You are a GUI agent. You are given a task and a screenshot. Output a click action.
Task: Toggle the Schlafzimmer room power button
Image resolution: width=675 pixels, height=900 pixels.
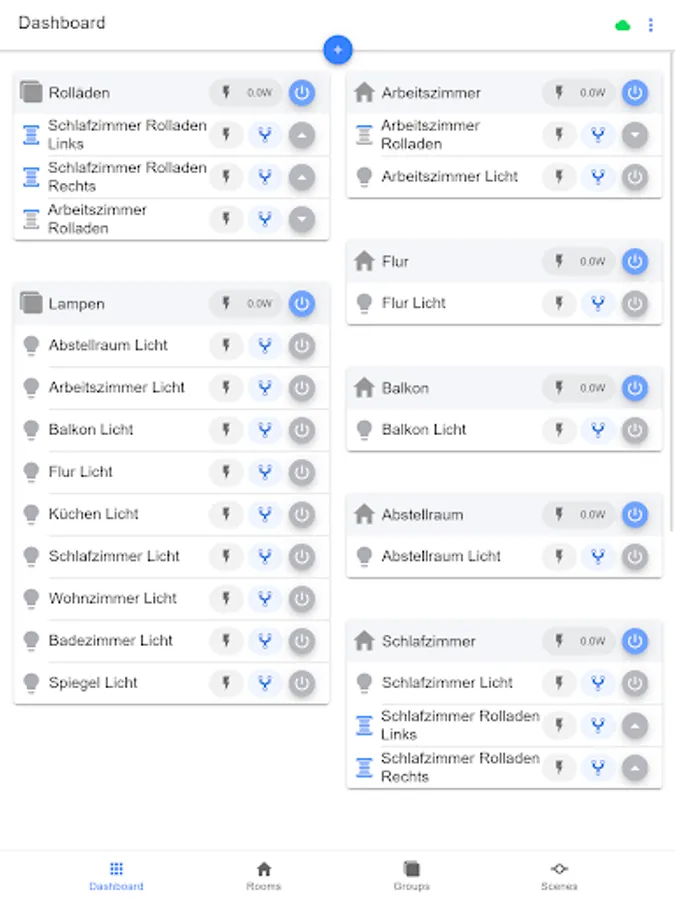coord(635,641)
